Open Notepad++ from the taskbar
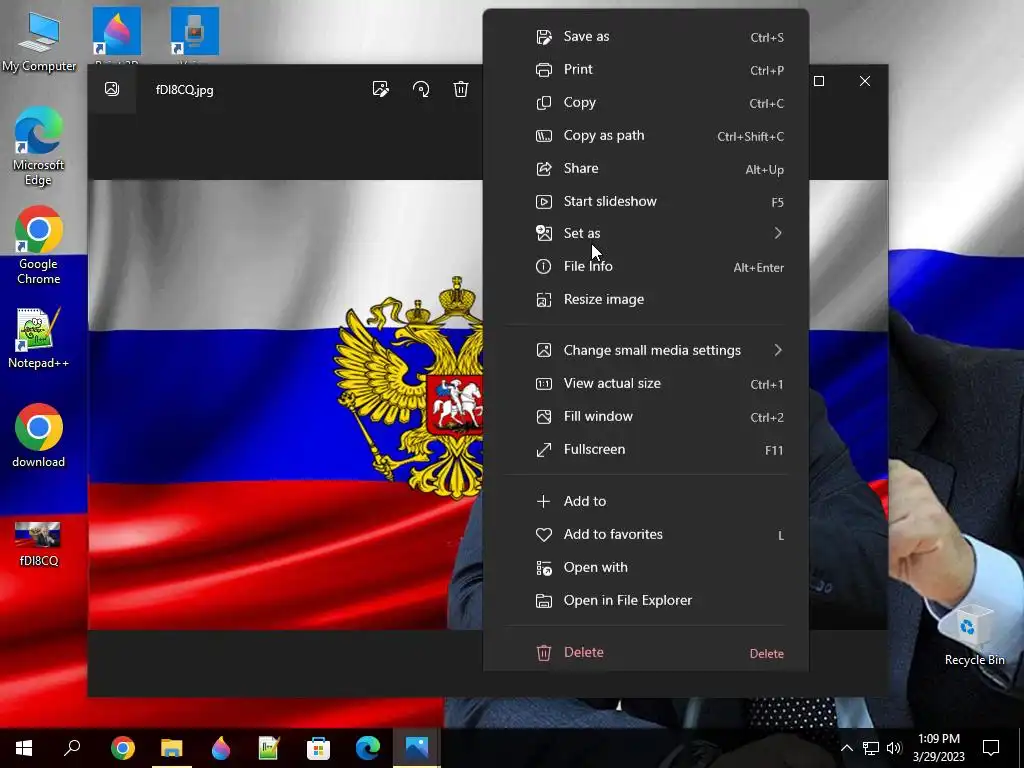This screenshot has width=1024, height=768. point(269,747)
